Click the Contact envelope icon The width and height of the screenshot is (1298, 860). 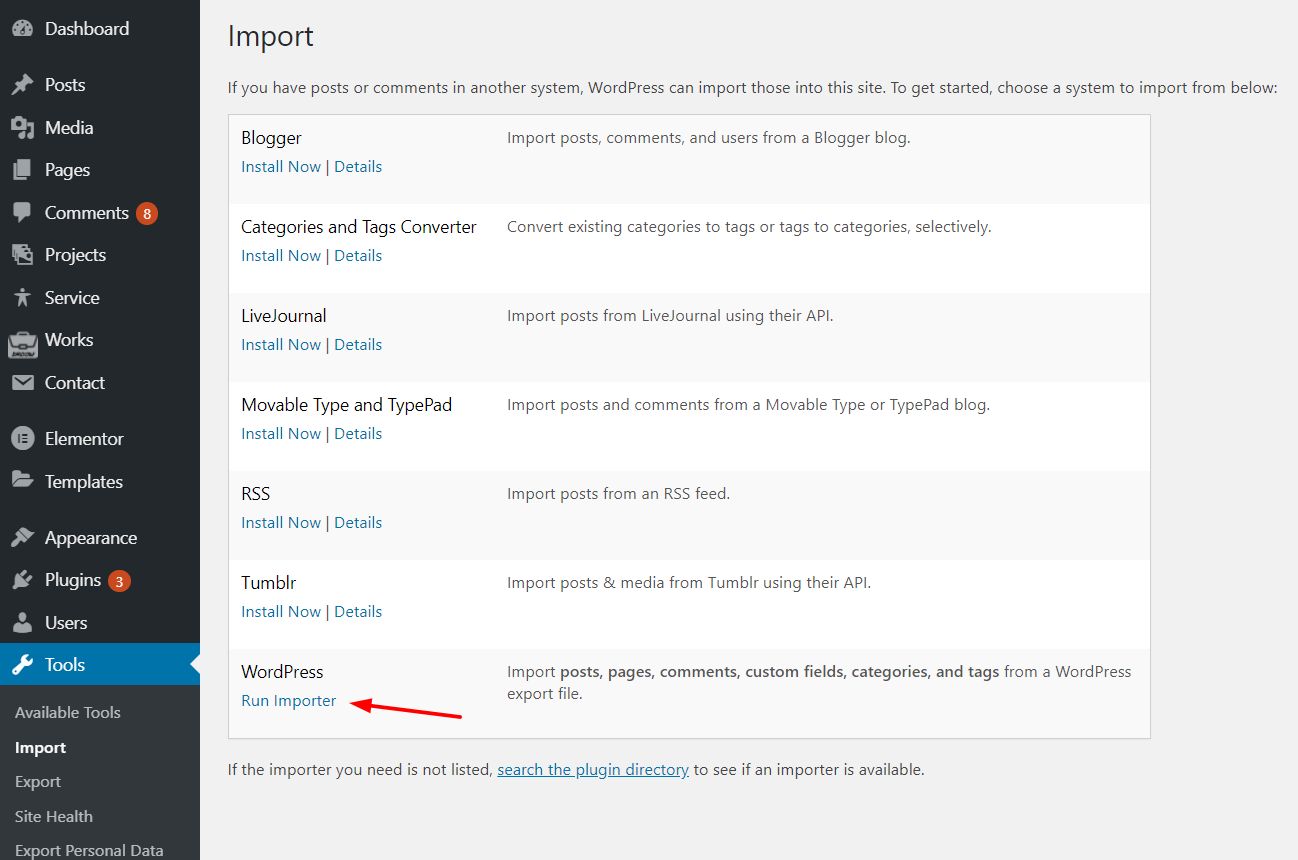[22, 383]
